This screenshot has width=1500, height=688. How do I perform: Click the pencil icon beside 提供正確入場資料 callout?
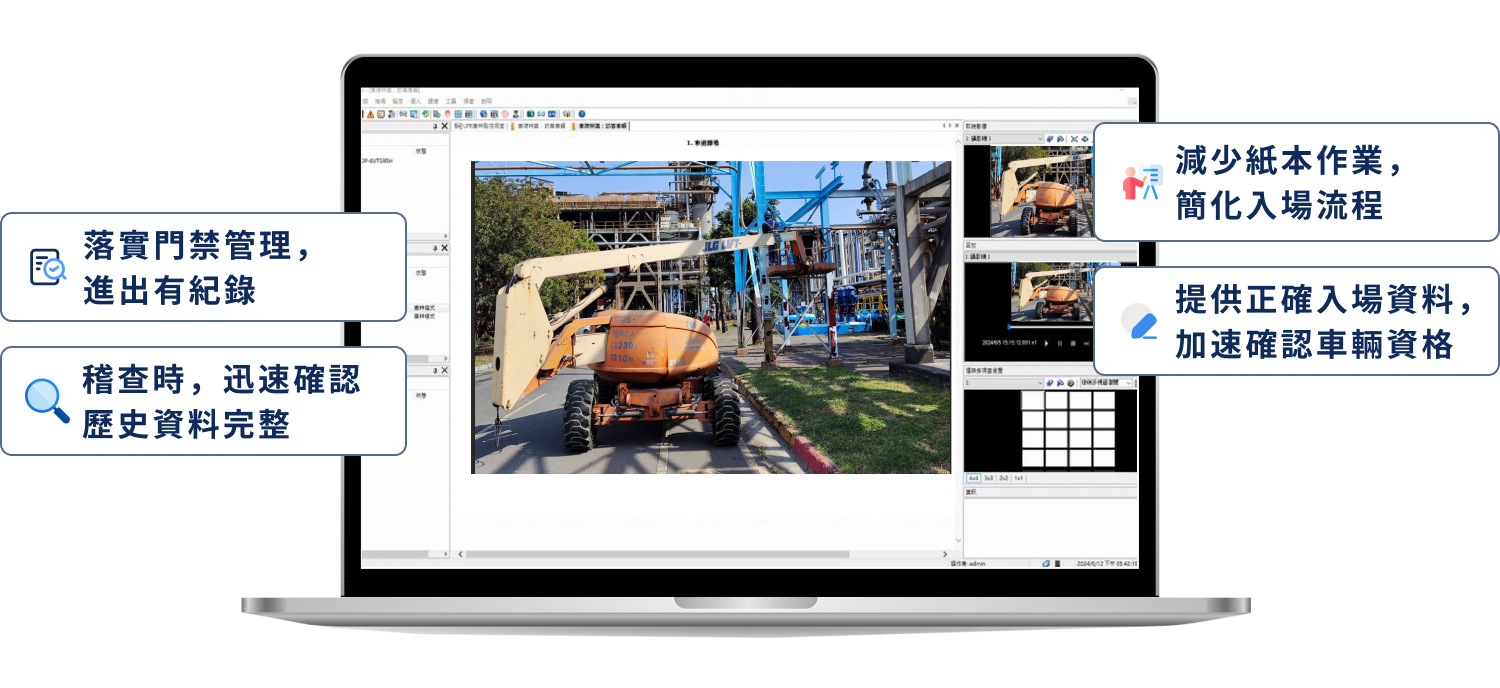click(x=1139, y=323)
